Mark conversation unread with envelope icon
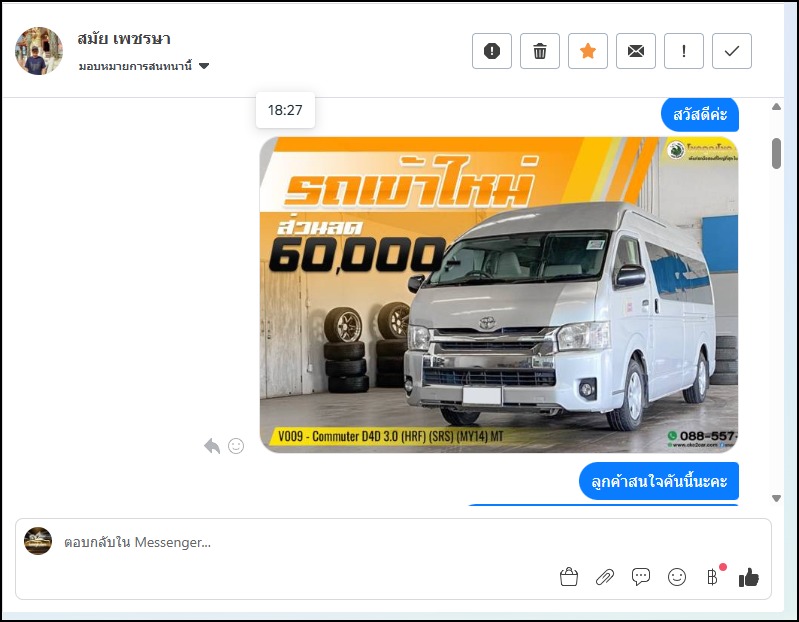799x622 pixels. coord(635,51)
